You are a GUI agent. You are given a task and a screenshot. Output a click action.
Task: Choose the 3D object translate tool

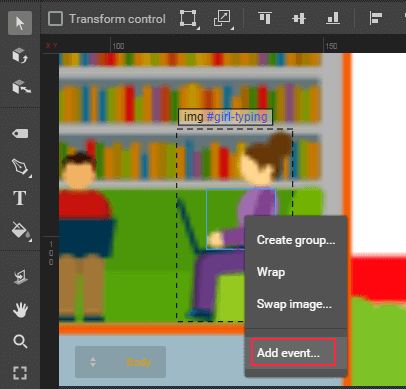click(x=21, y=87)
